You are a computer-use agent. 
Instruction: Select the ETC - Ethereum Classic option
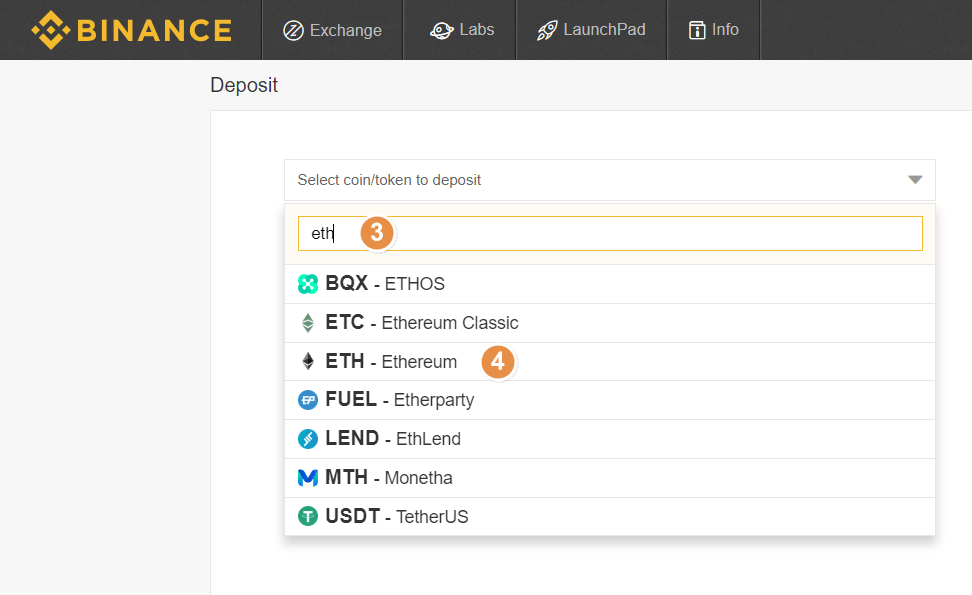(x=610, y=323)
